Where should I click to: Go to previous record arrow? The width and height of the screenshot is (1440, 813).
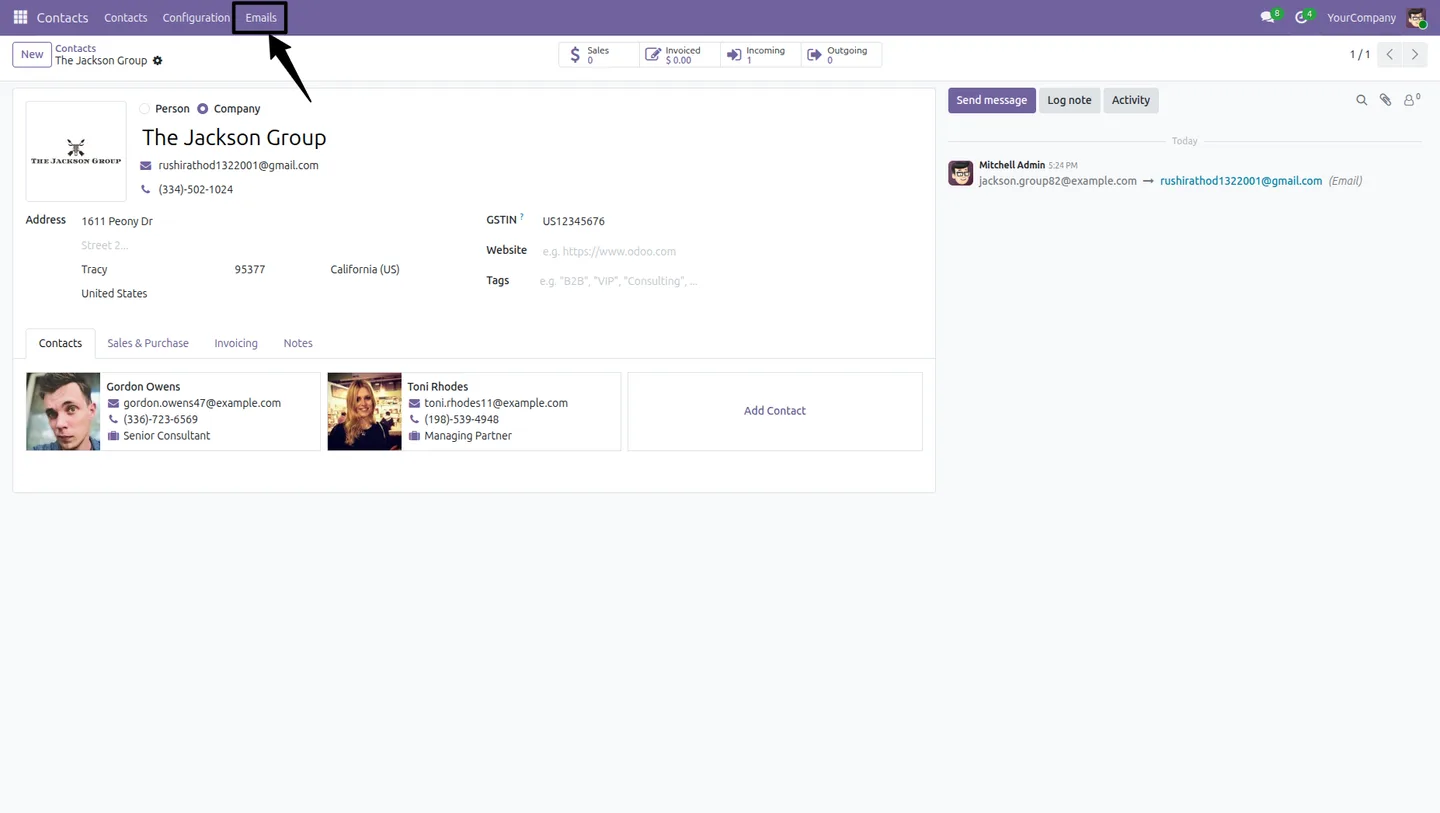pos(1389,55)
